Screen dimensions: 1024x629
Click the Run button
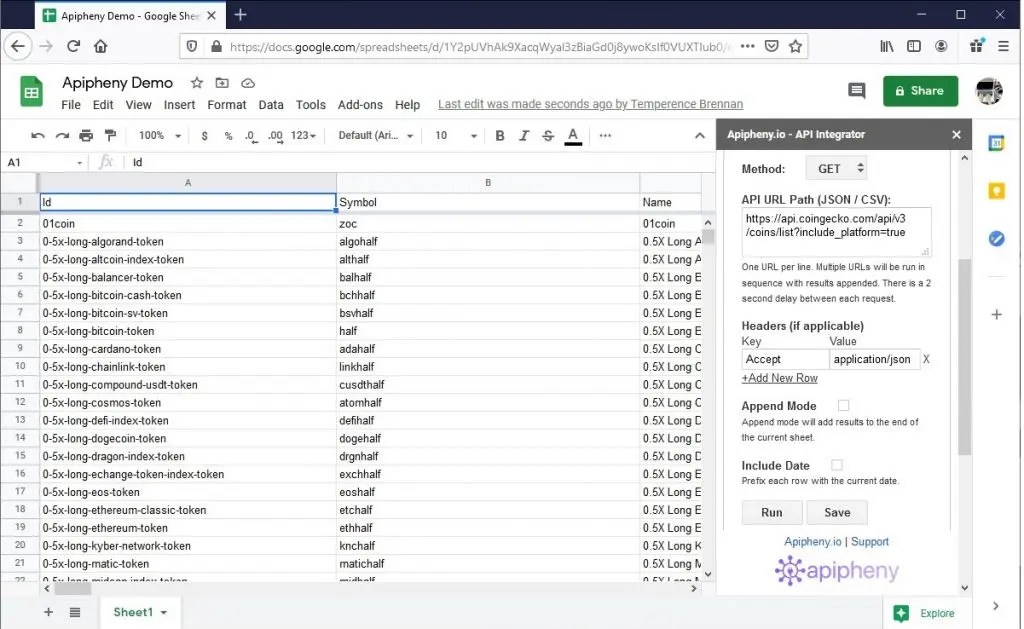771,513
